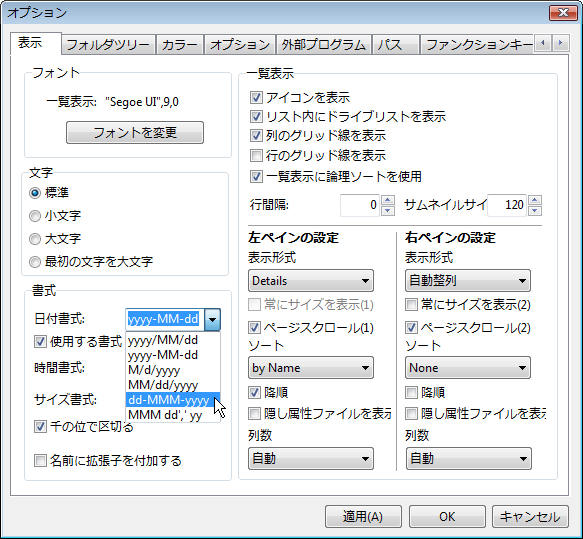Open the by Name sort dropdown

coord(311,368)
